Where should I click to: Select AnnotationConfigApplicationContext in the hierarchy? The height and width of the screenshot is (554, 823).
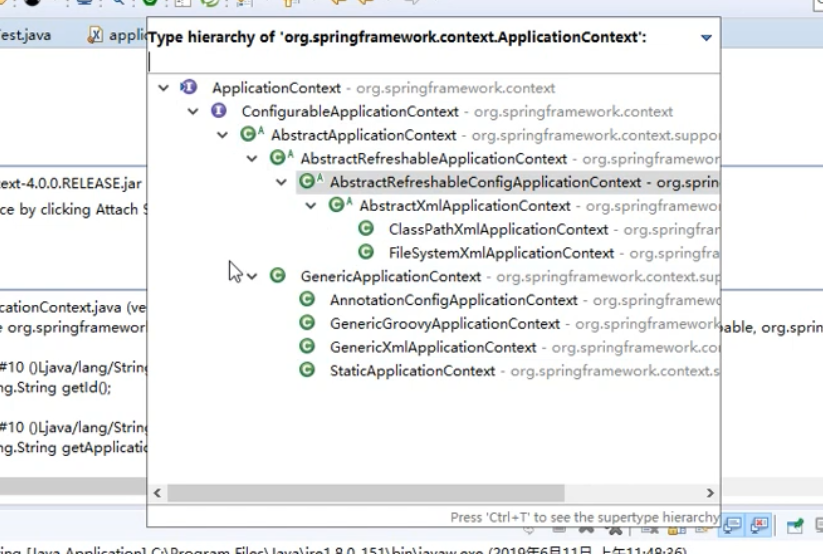click(453, 300)
